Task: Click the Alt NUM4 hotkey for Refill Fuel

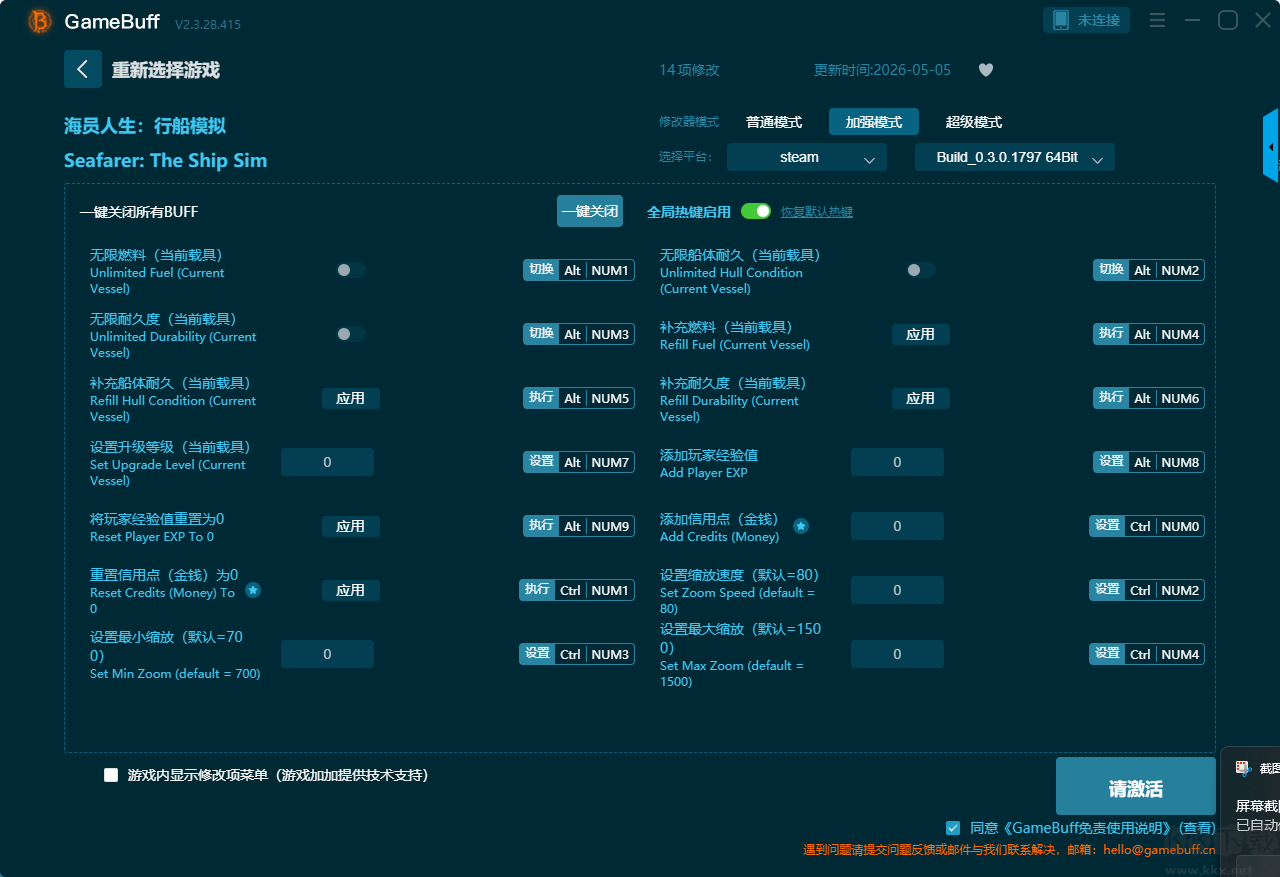Action: 1149,334
